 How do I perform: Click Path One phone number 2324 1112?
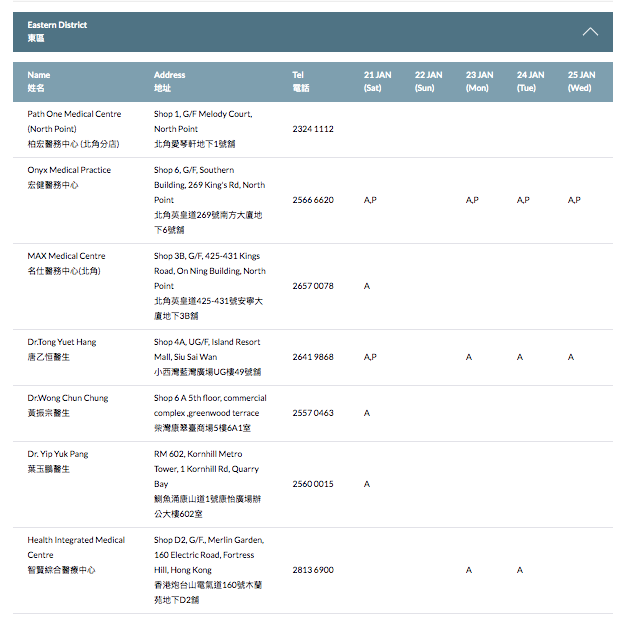point(313,129)
